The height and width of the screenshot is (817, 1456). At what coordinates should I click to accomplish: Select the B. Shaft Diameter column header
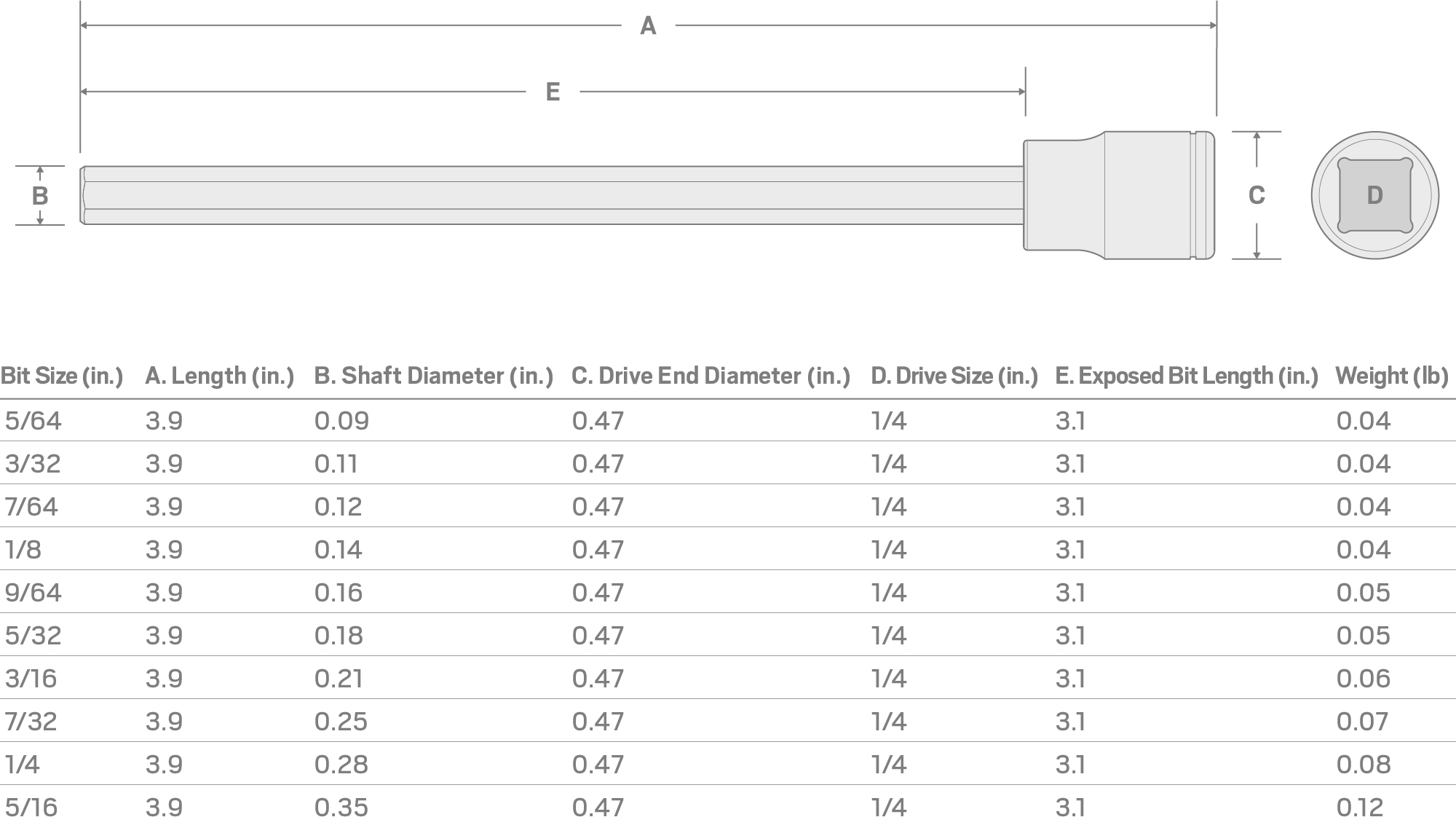(433, 376)
